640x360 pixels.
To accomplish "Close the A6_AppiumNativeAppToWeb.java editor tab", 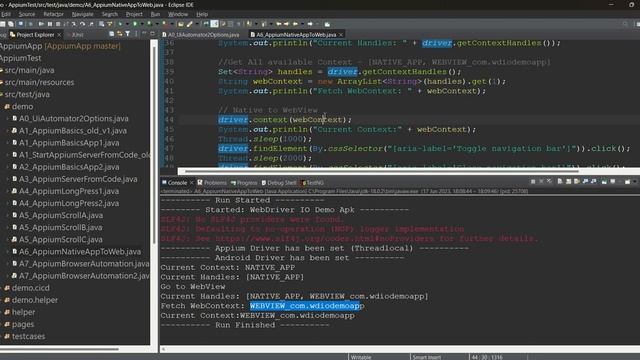I will pyautogui.click(x=341, y=35).
